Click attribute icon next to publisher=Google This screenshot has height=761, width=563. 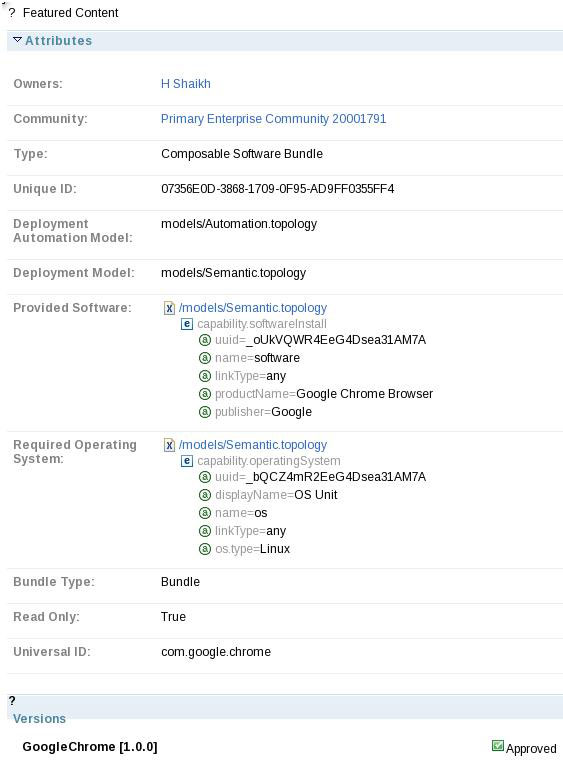(205, 412)
